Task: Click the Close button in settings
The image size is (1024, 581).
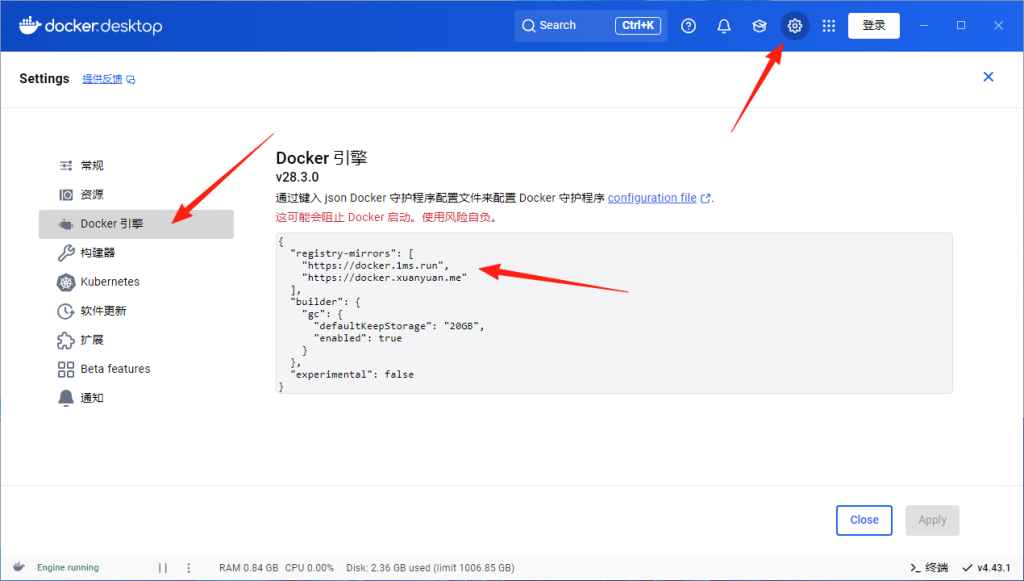Action: click(x=863, y=520)
